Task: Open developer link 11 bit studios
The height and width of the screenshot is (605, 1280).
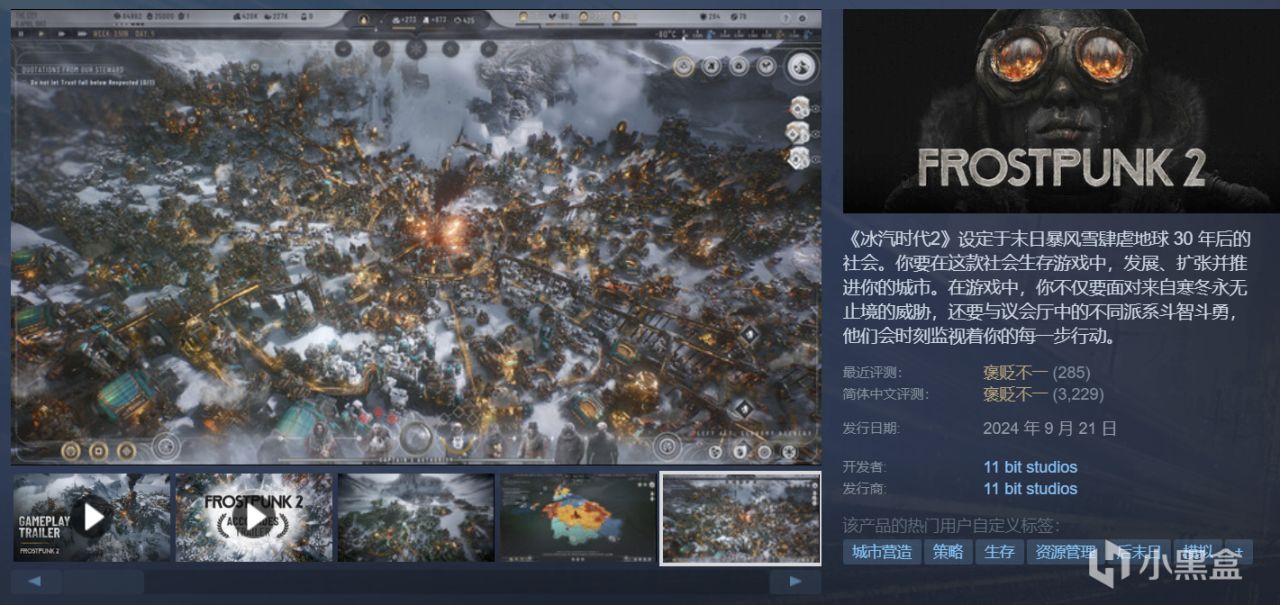Action: coord(1030,467)
